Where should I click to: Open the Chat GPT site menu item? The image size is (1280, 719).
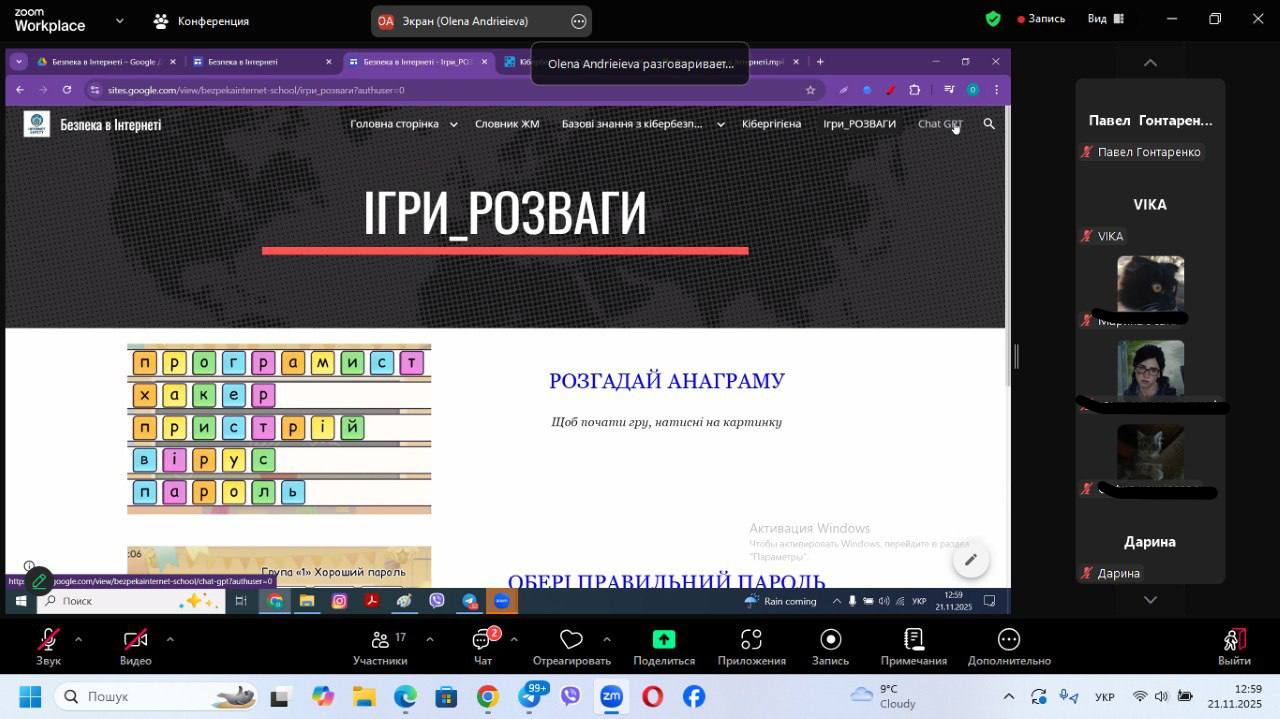pyautogui.click(x=939, y=124)
